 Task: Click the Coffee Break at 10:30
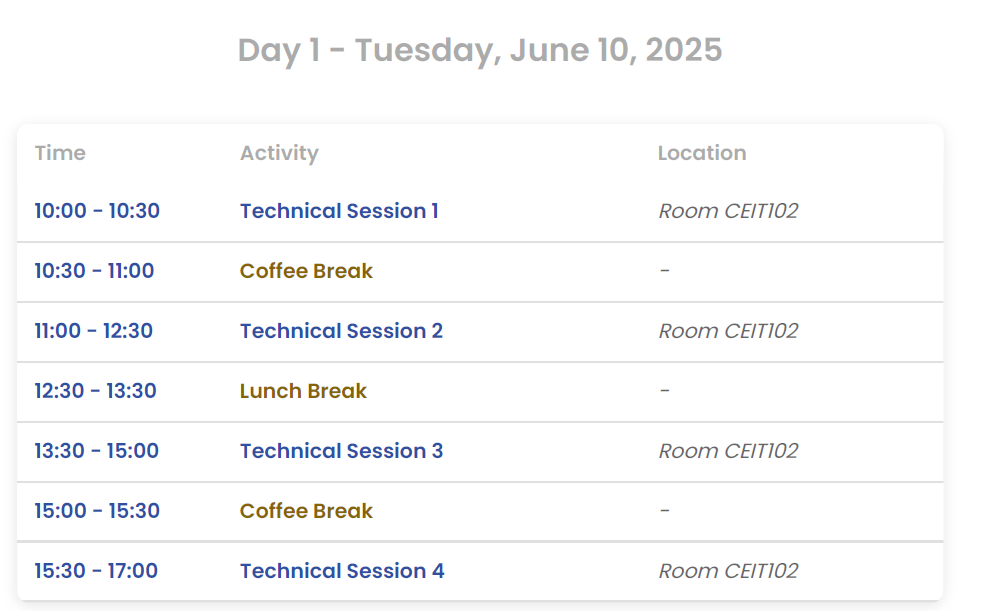(306, 271)
